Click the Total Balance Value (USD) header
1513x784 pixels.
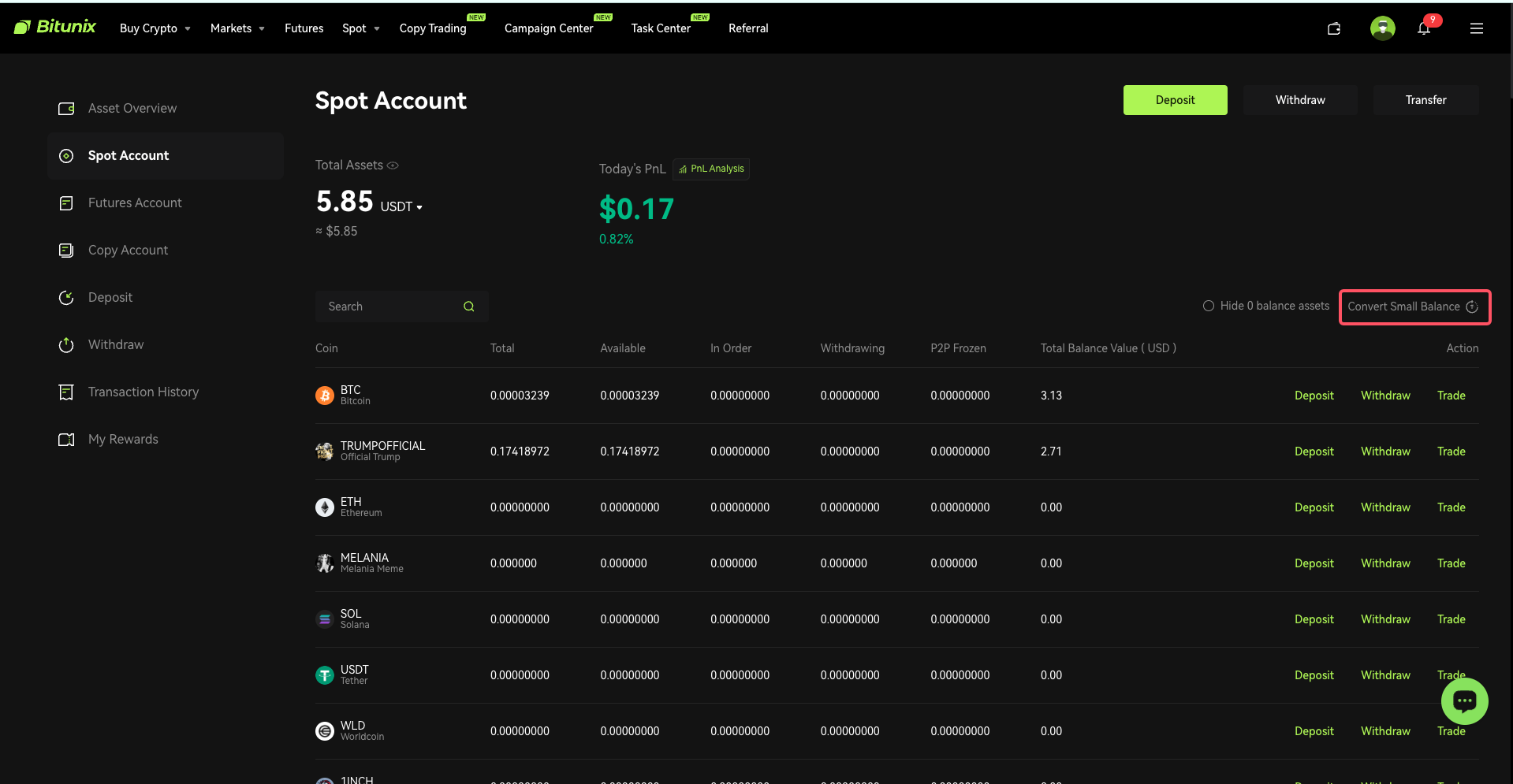pyautogui.click(x=1108, y=348)
